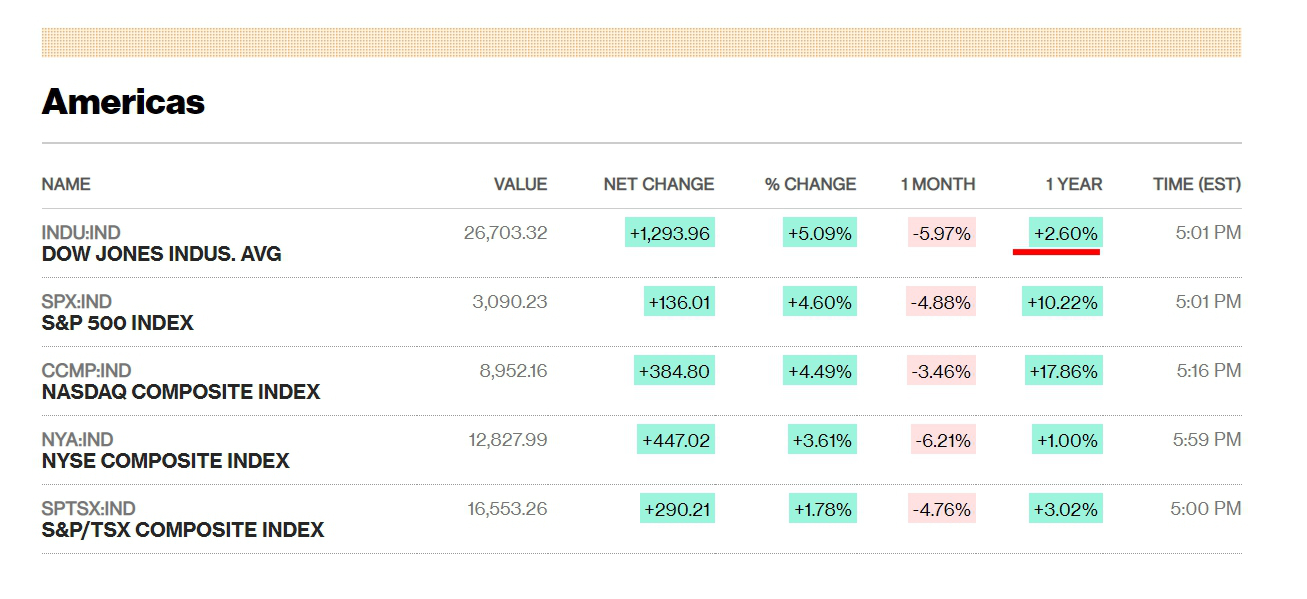Click NYSE Composite net change +447.02

(x=676, y=440)
